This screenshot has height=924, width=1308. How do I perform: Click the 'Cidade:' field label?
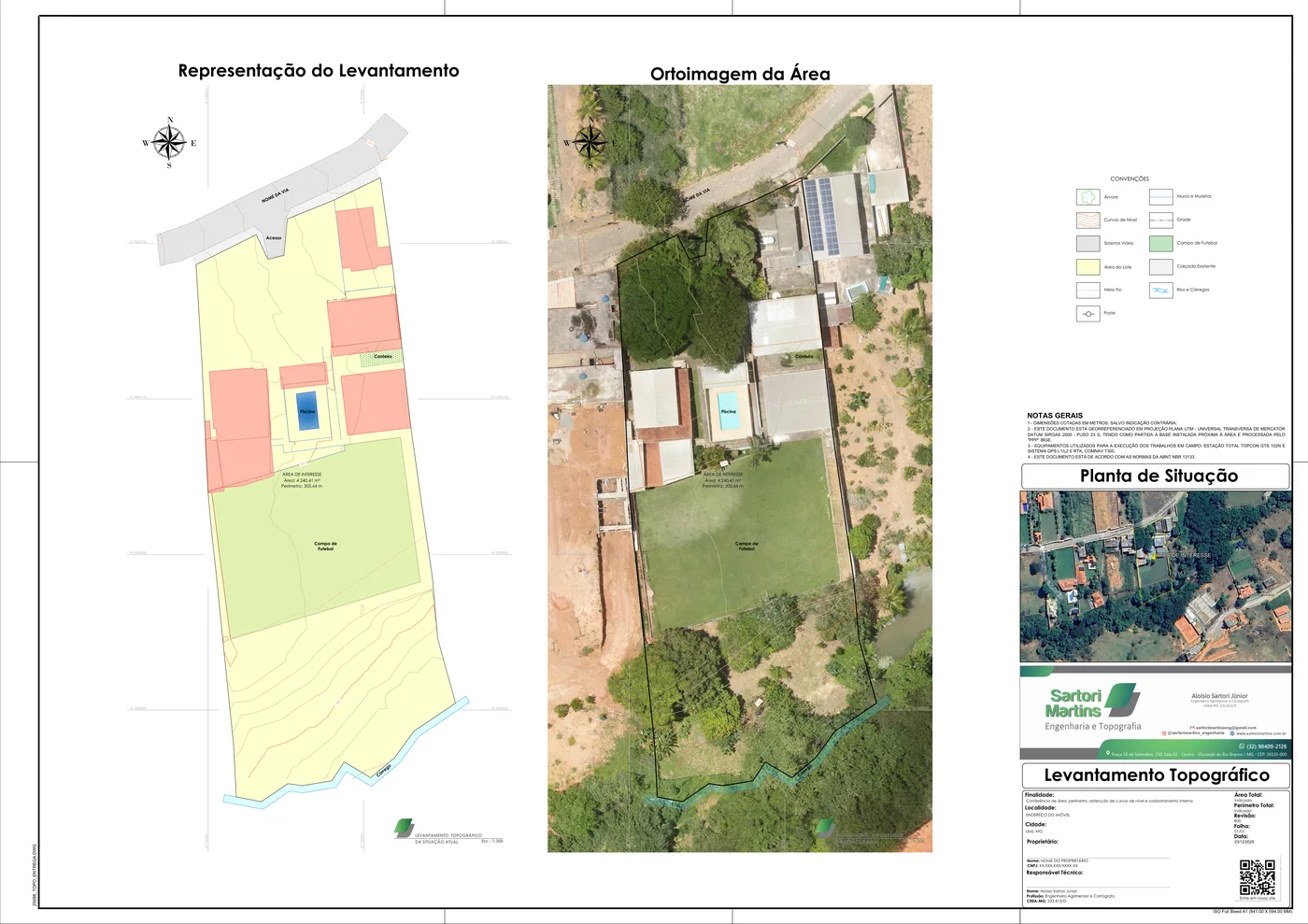(1035, 825)
